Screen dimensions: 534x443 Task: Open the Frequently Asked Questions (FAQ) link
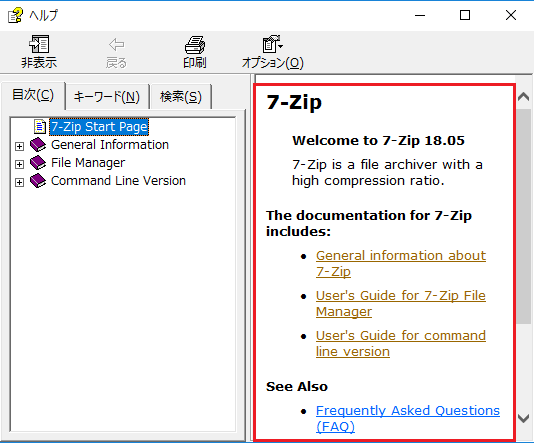pos(407,418)
